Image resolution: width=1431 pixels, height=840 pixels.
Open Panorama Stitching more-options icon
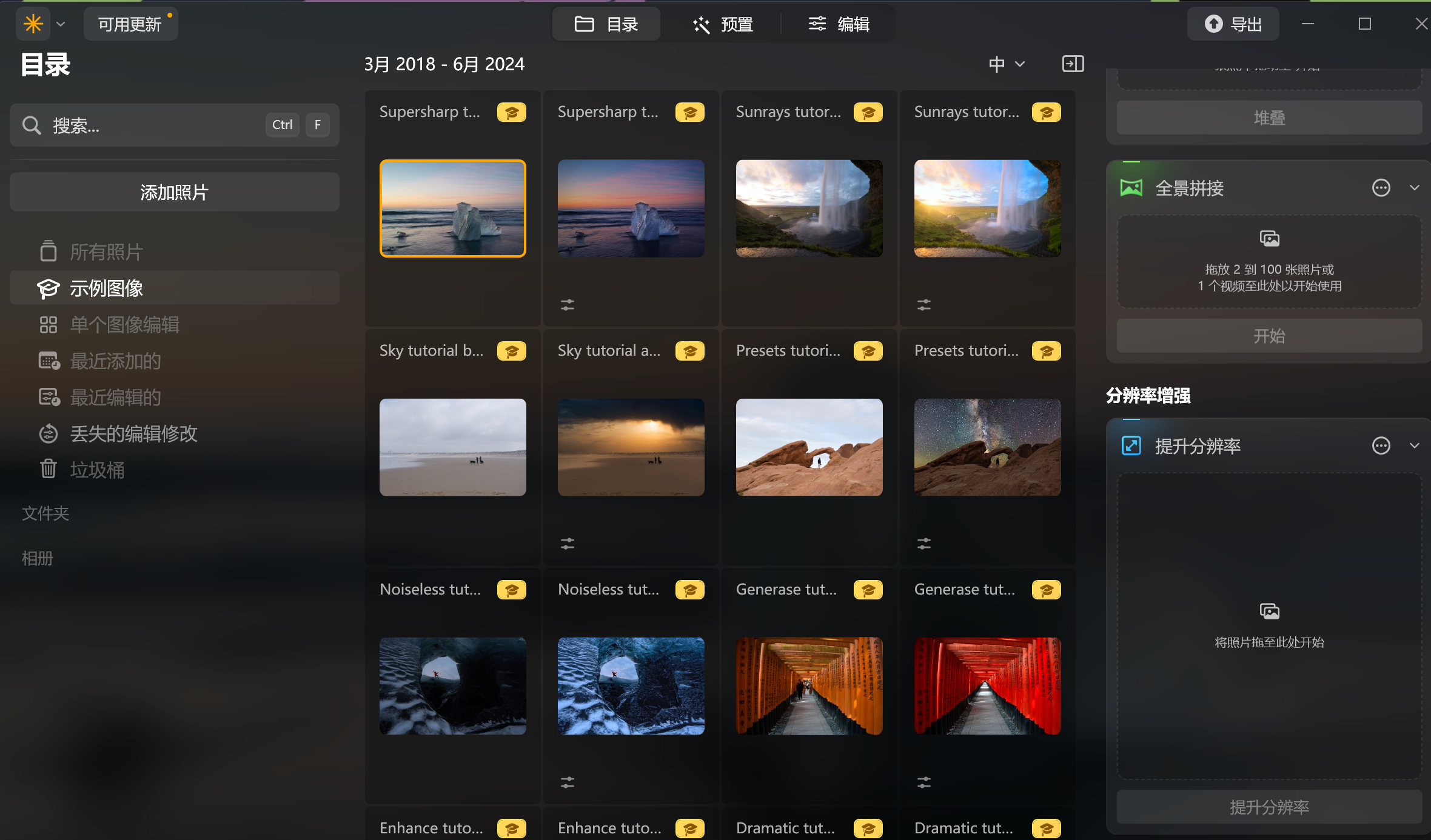coord(1381,188)
